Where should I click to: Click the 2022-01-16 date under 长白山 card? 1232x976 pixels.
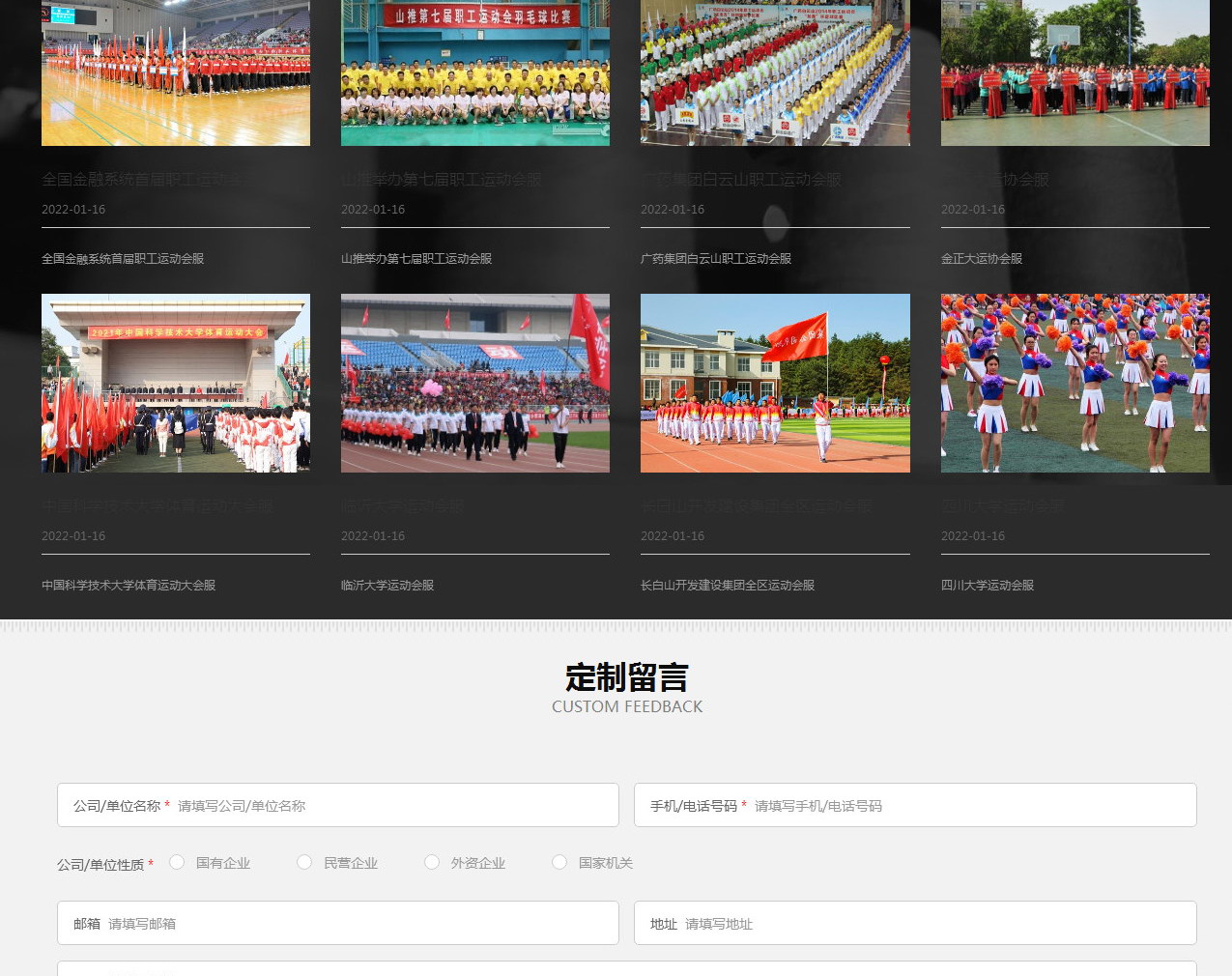tap(673, 536)
